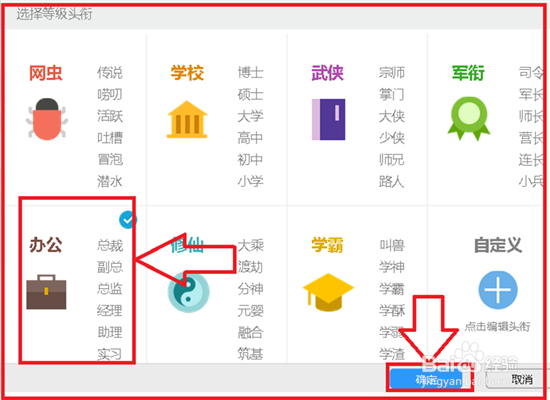550x400 pixels.
Task: Click the 叫兽 title text
Action: coord(392,245)
